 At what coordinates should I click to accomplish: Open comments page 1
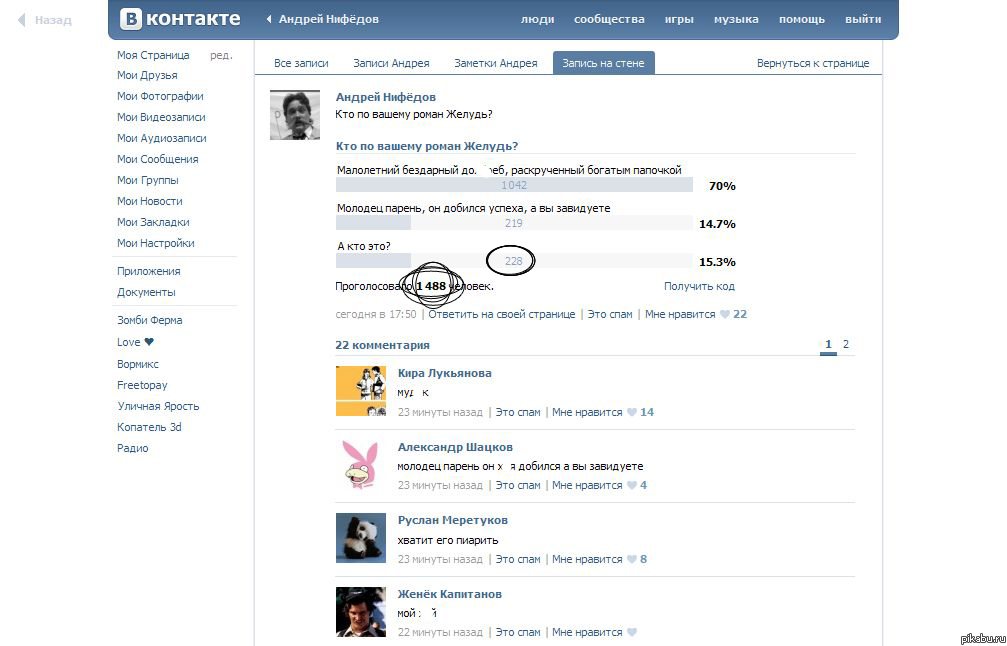pos(828,344)
